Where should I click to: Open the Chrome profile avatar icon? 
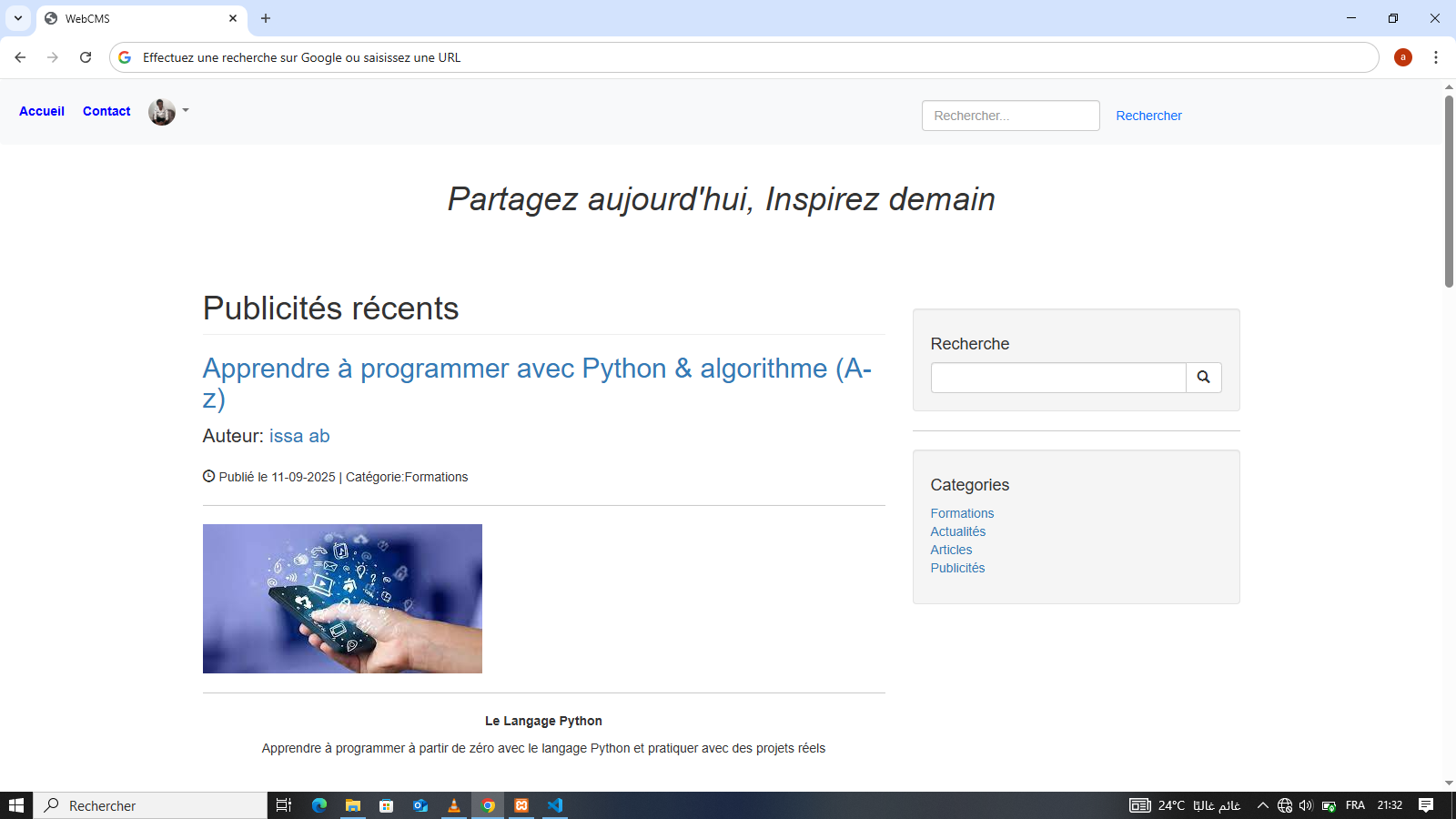1402,57
